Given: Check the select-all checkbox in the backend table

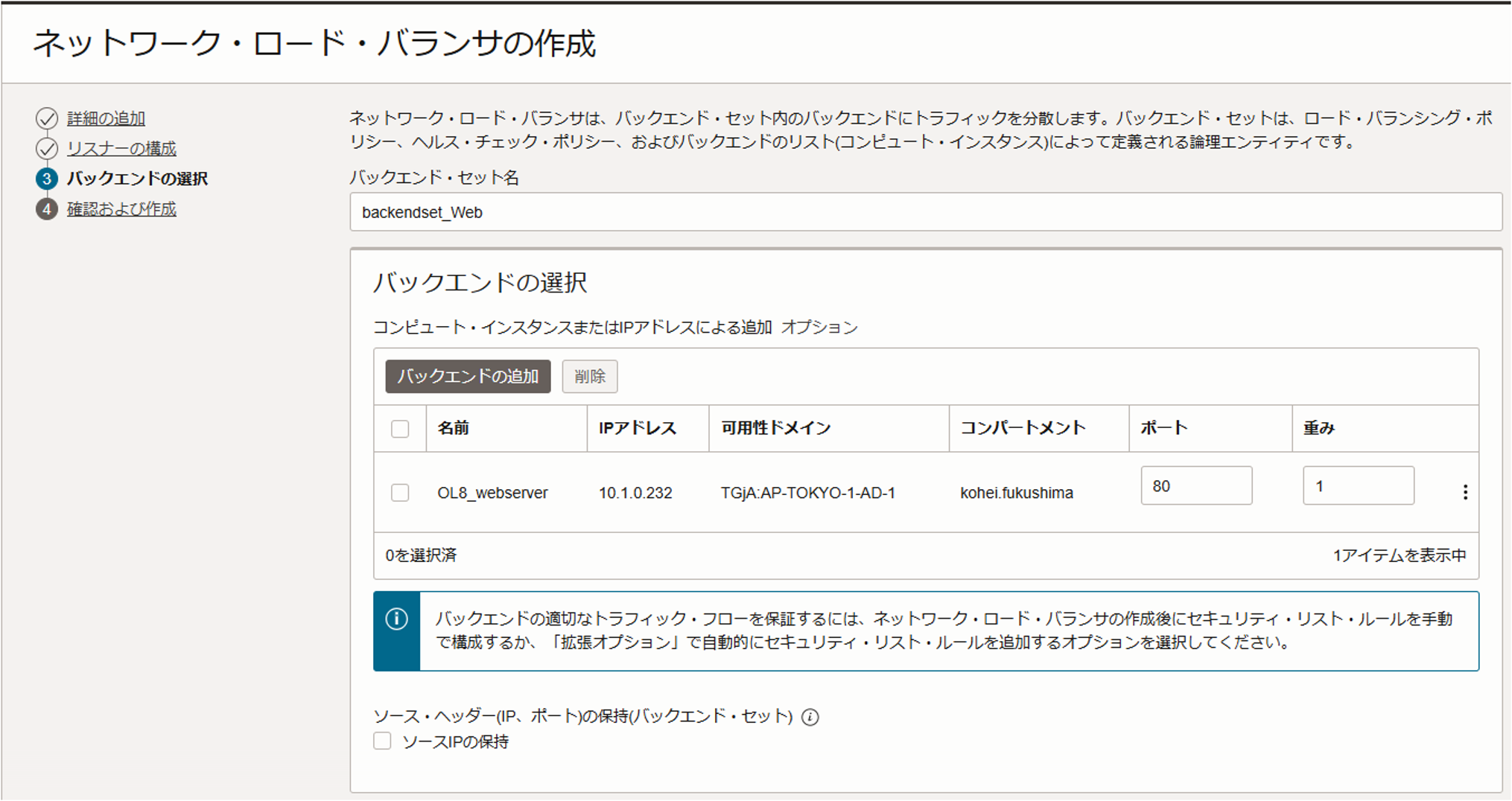Looking at the screenshot, I should click(x=400, y=428).
